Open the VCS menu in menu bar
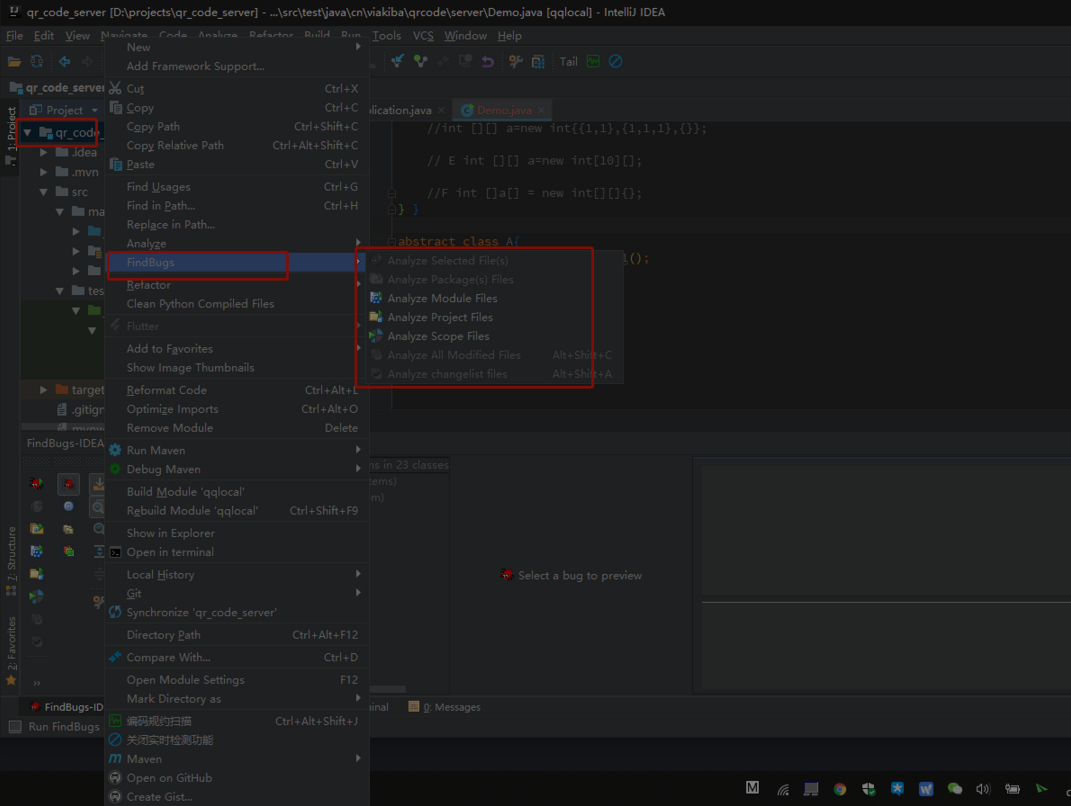This screenshot has height=806, width=1071. coord(423,36)
